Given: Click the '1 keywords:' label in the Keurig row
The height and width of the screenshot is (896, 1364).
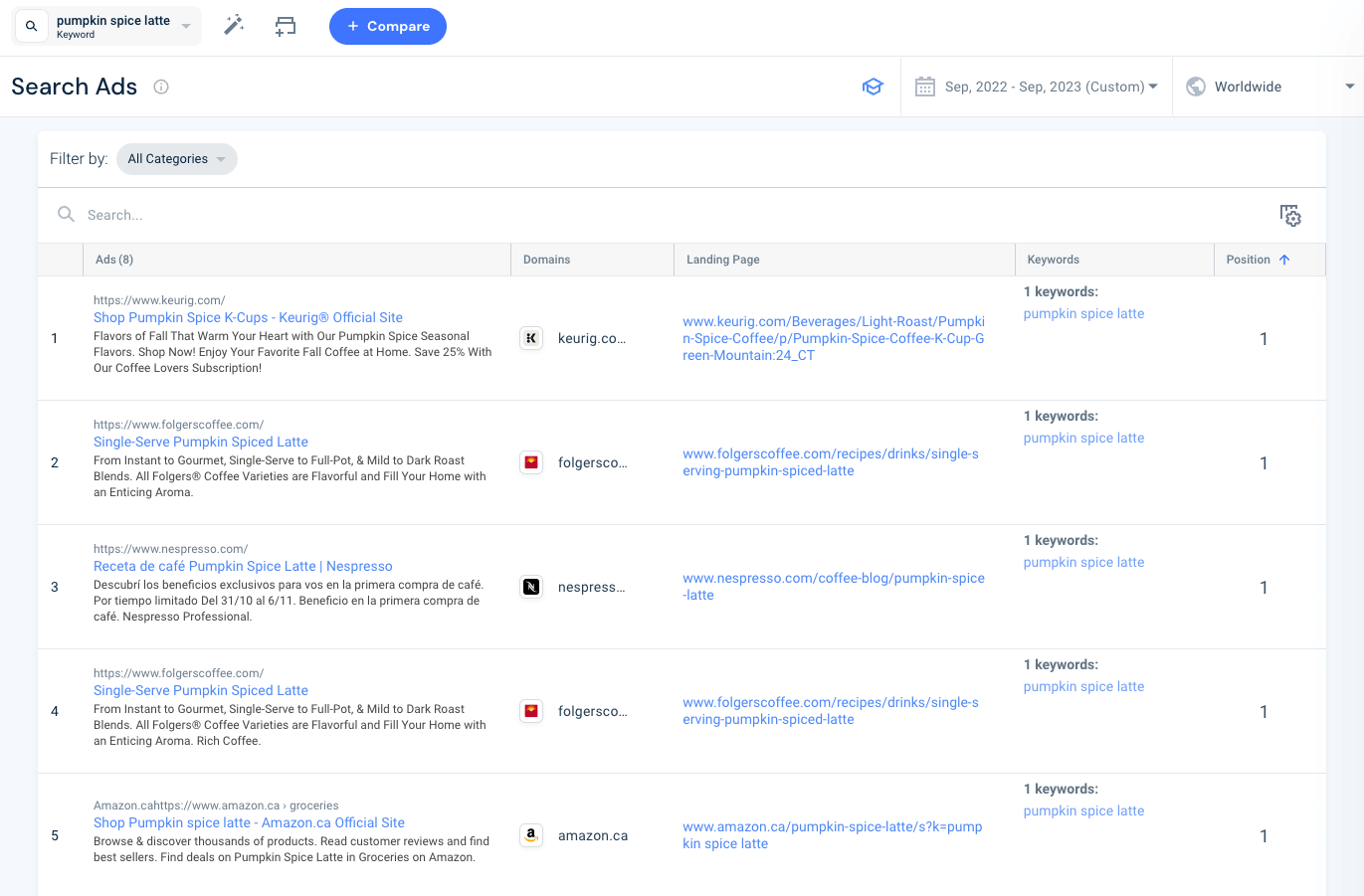Looking at the screenshot, I should pyautogui.click(x=1061, y=291).
